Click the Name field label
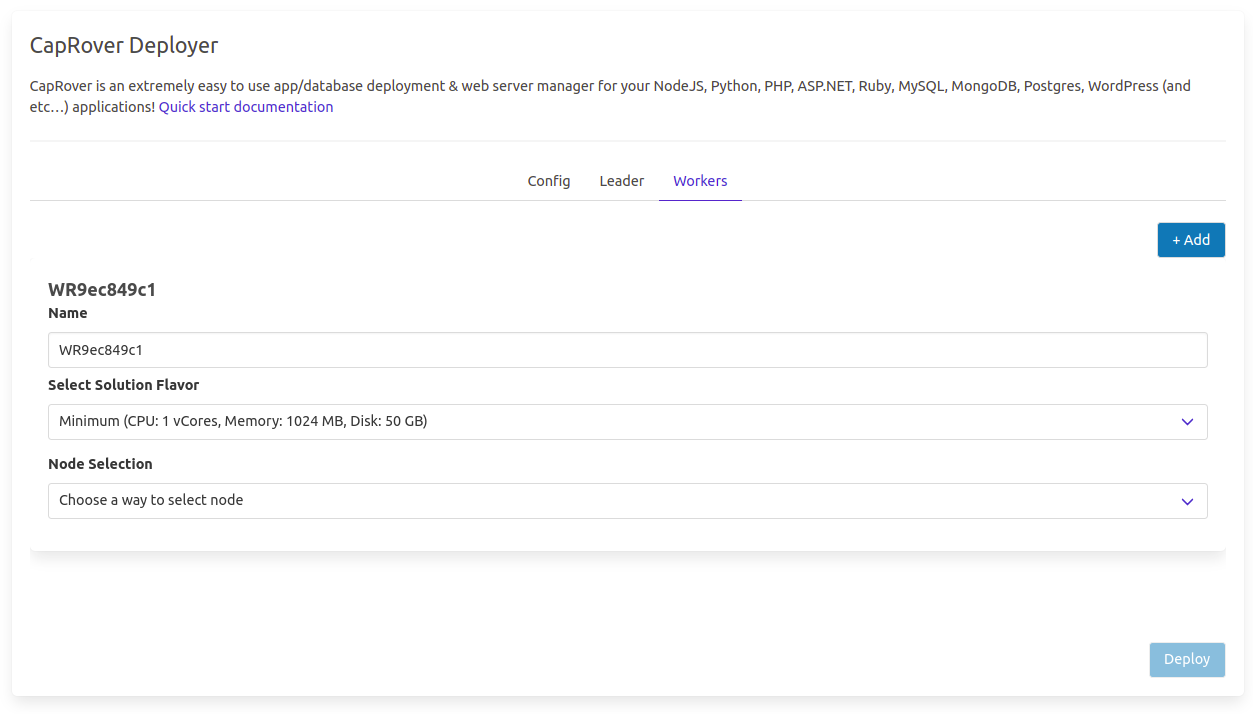 68,313
